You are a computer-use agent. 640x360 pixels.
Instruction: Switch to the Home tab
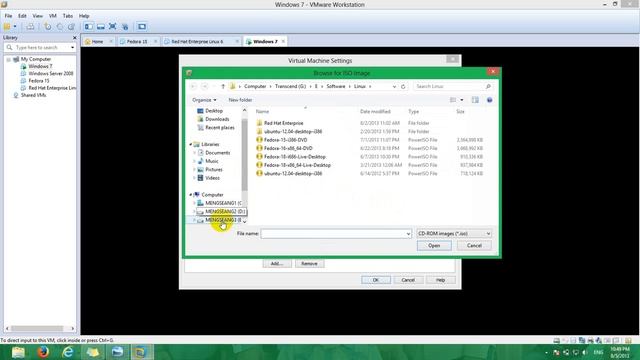pos(97,42)
